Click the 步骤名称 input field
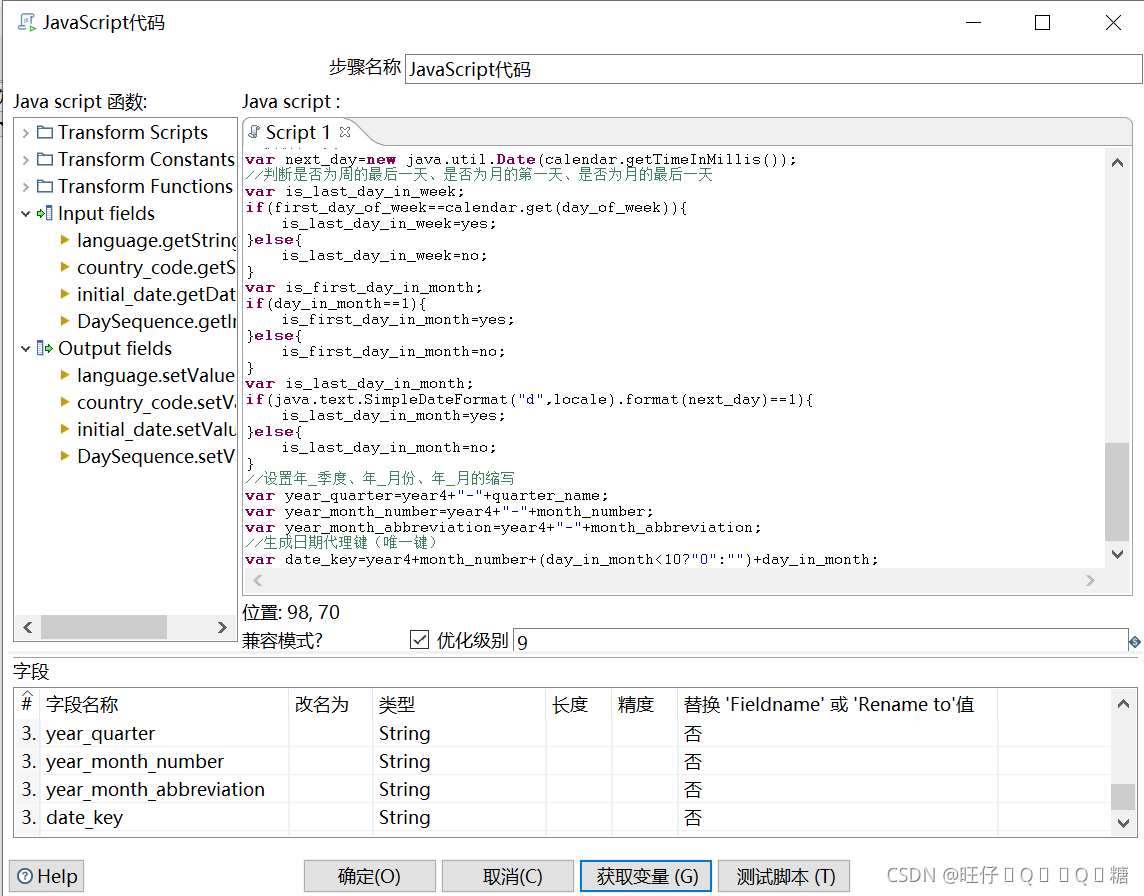Screen dimensions: 1144x896 (x=773, y=69)
